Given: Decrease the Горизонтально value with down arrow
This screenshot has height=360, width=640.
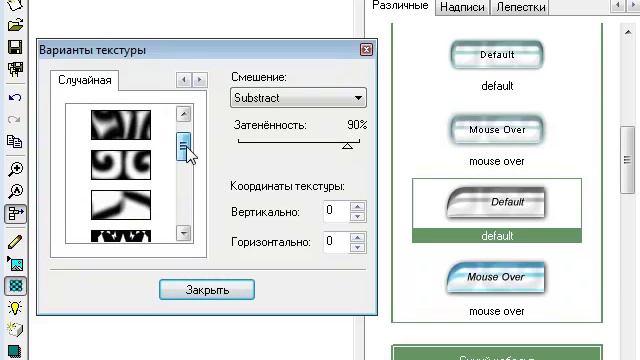Looking at the screenshot, I should (x=358, y=248).
